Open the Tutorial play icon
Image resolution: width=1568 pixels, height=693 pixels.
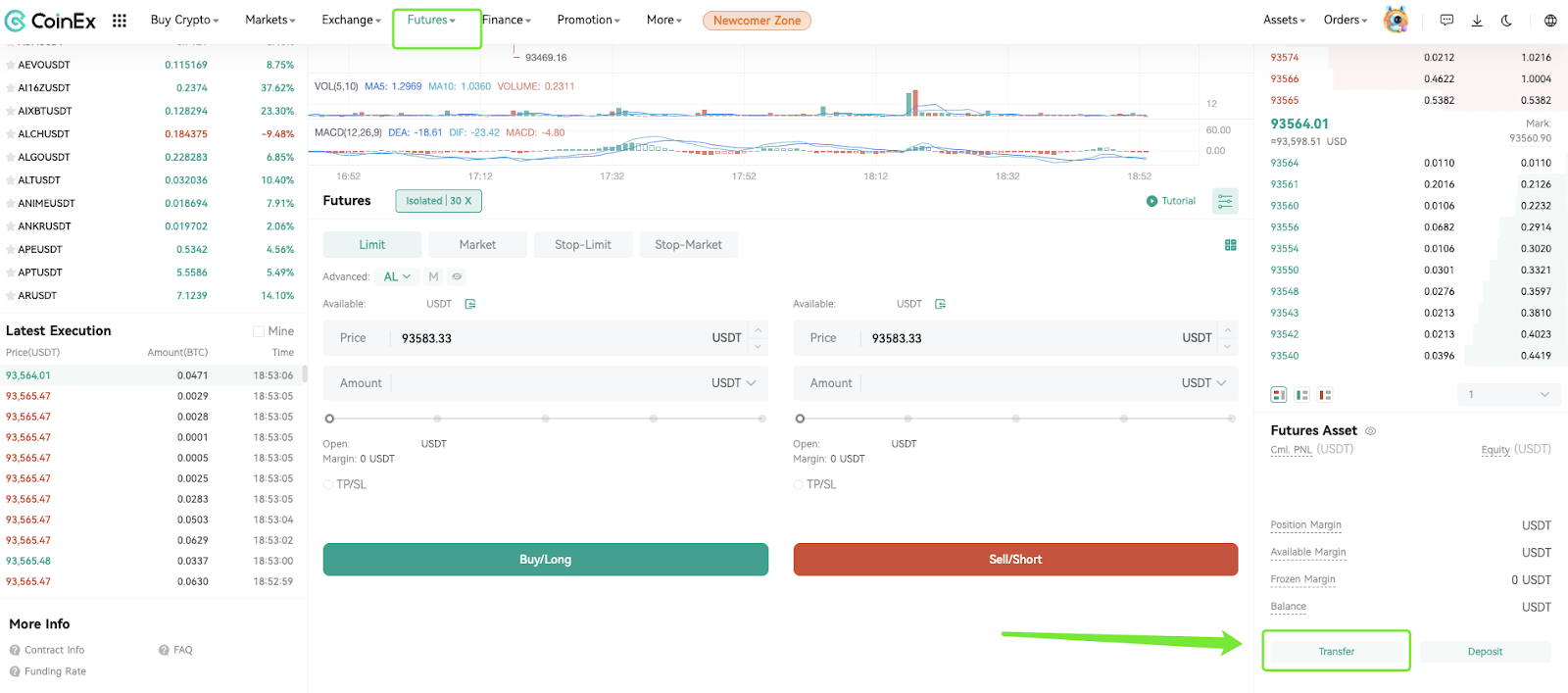(1151, 201)
